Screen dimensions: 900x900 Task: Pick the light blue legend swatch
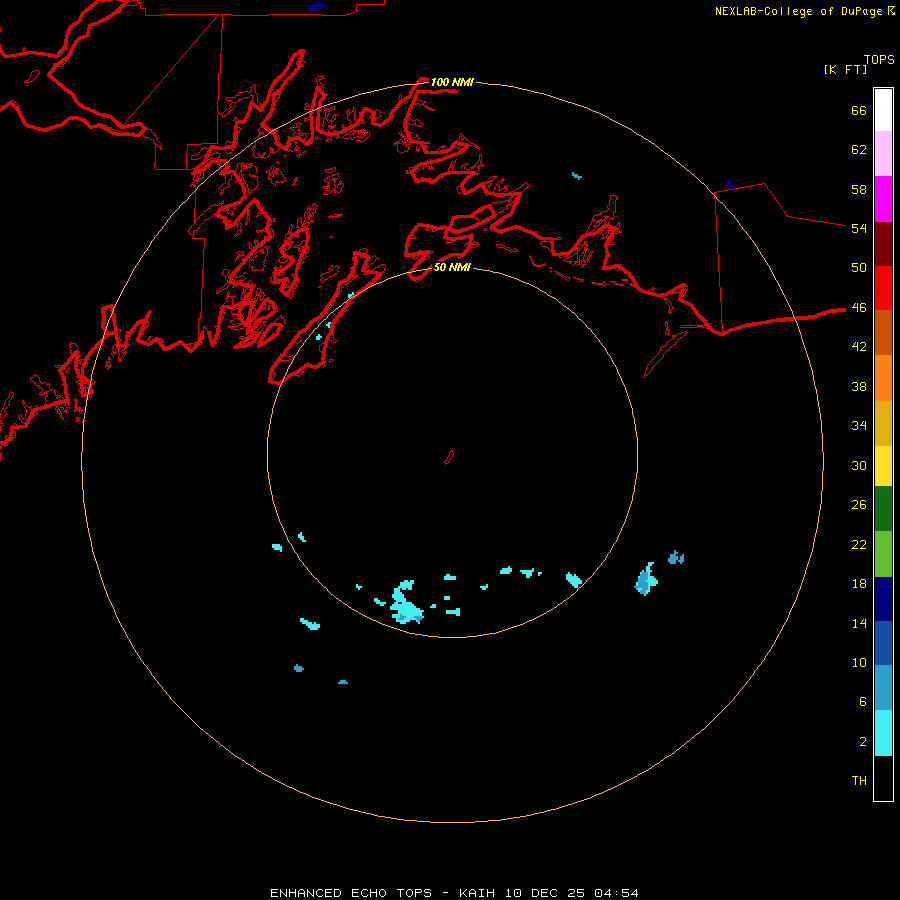[x=883, y=688]
